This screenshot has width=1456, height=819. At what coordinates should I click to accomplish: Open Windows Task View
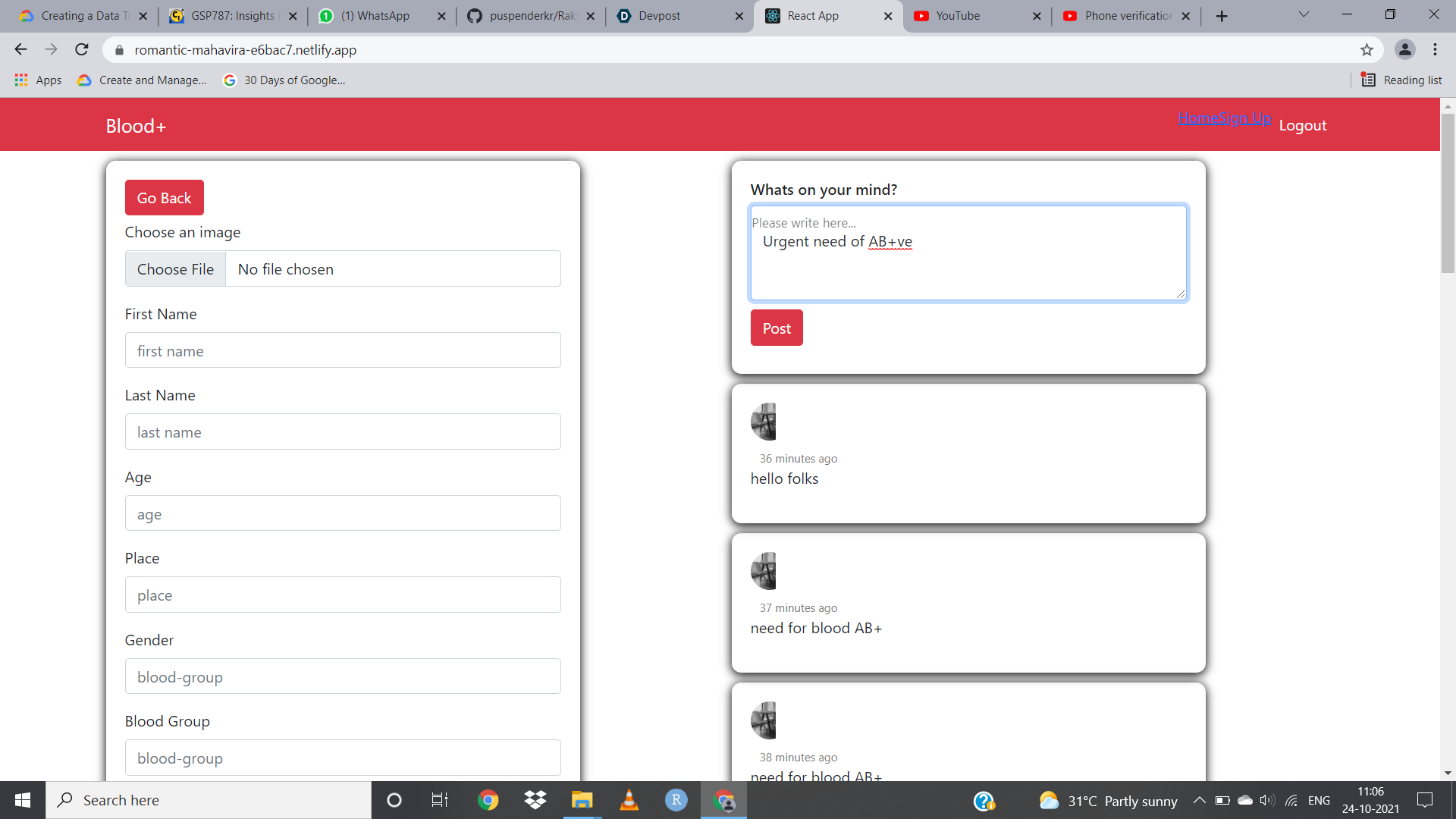click(x=440, y=800)
